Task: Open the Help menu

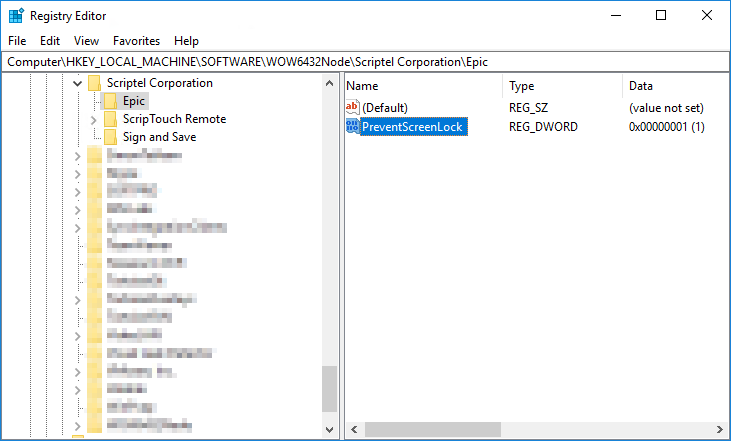Action: [186, 41]
